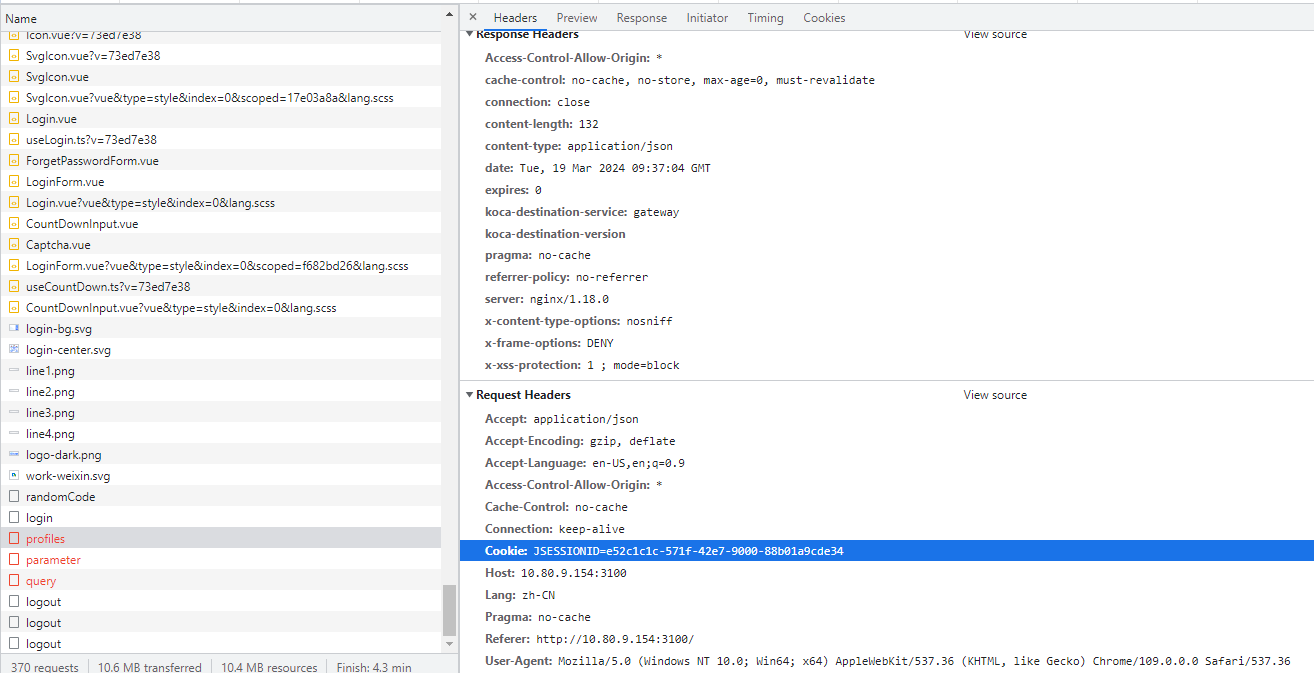1314x673 pixels.
Task: Collapse the Response Headers section
Action: (x=471, y=35)
